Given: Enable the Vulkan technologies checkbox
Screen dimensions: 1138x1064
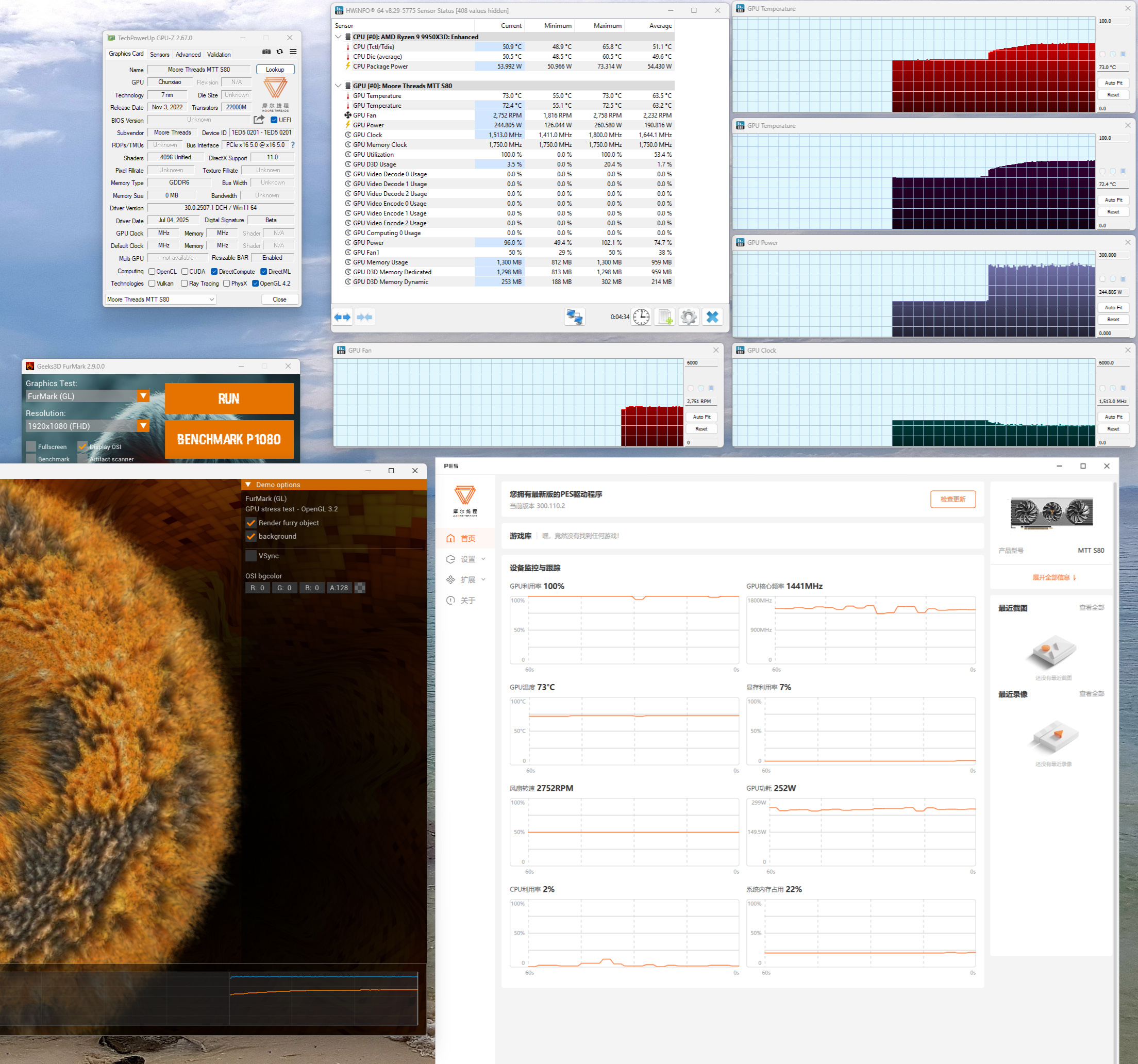Looking at the screenshot, I should 152,284.
